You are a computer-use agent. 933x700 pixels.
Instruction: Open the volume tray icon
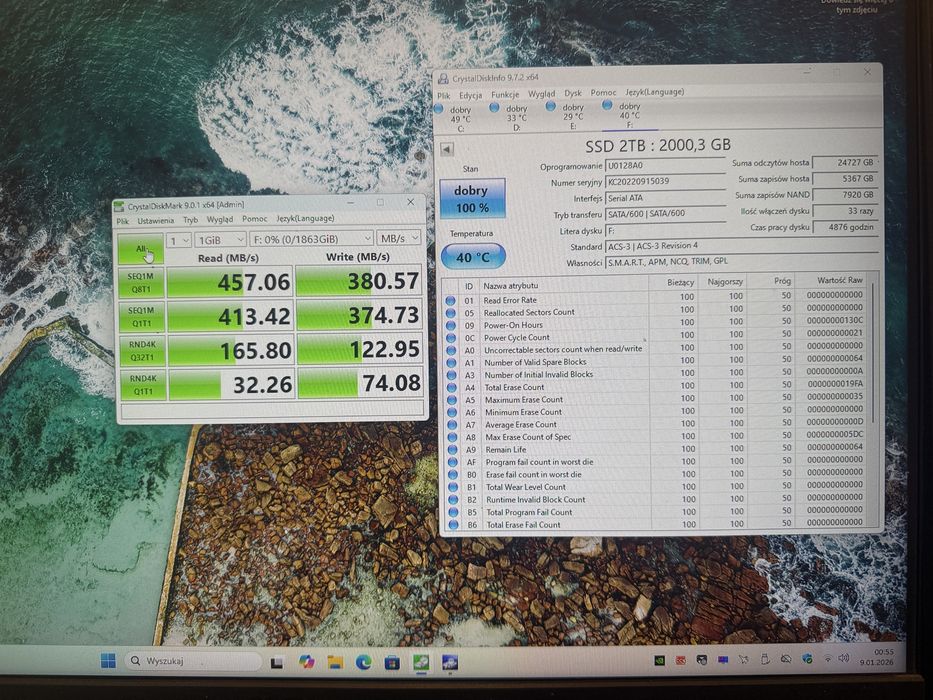pos(843,658)
